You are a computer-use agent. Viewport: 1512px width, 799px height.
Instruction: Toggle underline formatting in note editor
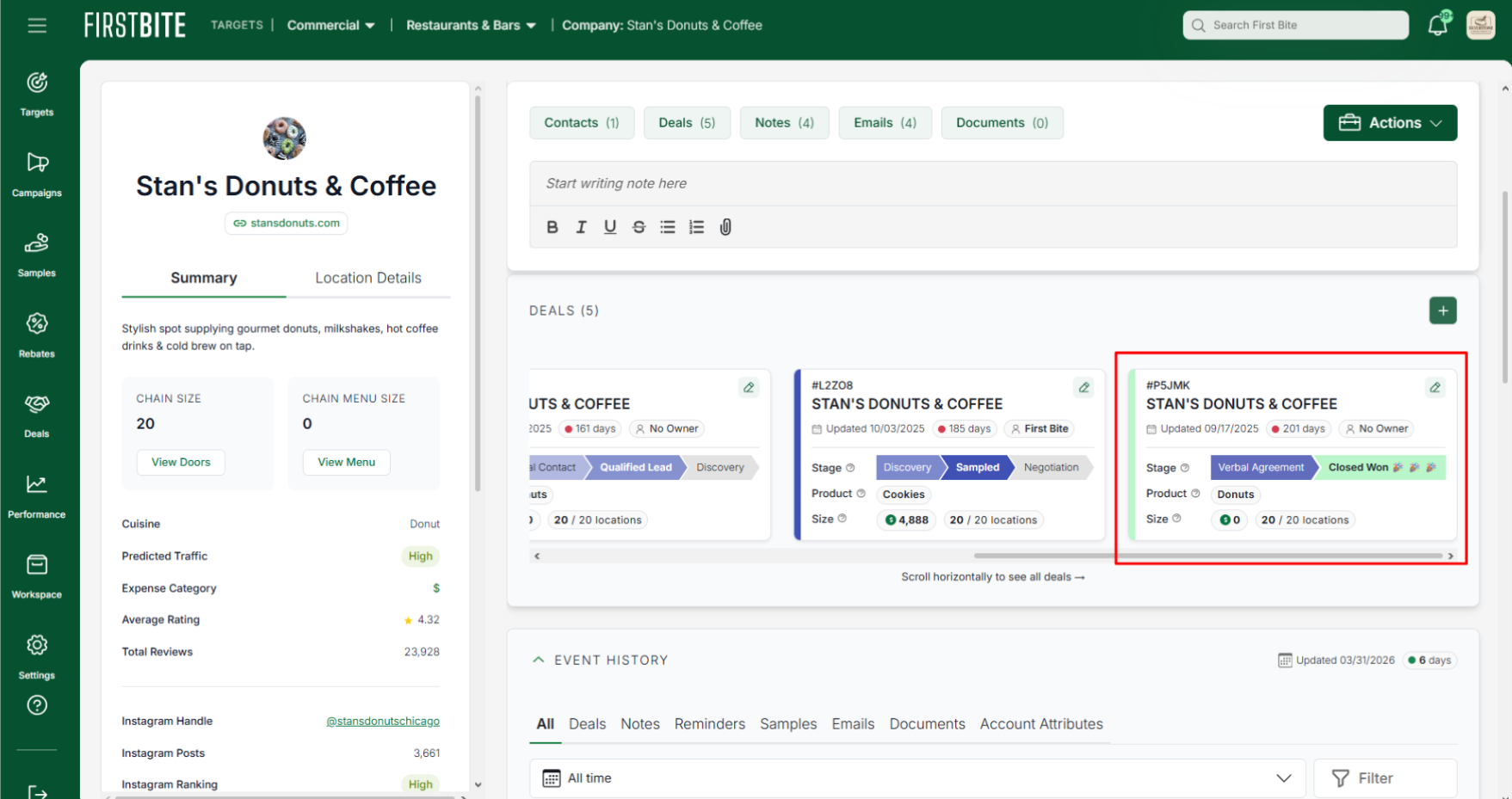pyautogui.click(x=610, y=227)
